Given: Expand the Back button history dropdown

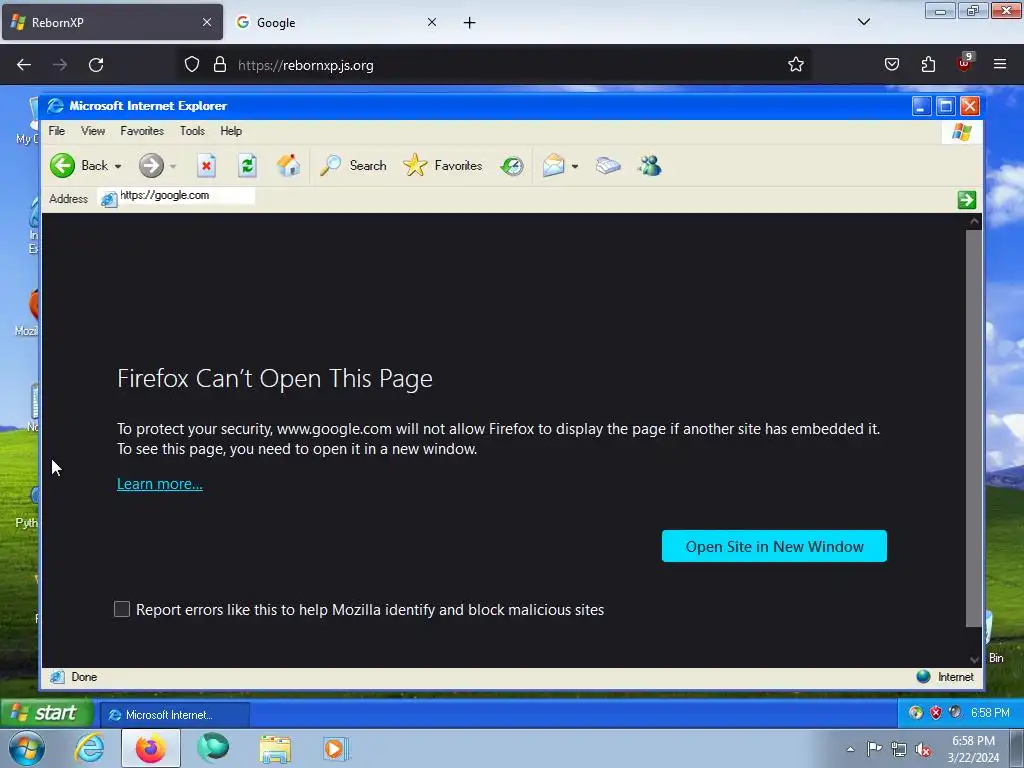Looking at the screenshot, I should (118, 167).
